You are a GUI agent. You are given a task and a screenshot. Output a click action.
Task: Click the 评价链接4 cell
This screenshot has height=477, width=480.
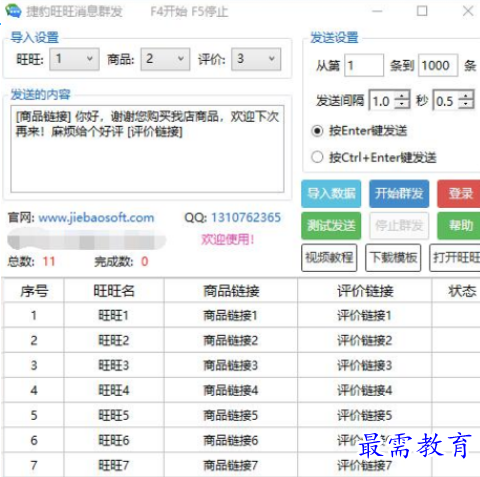[365, 390]
